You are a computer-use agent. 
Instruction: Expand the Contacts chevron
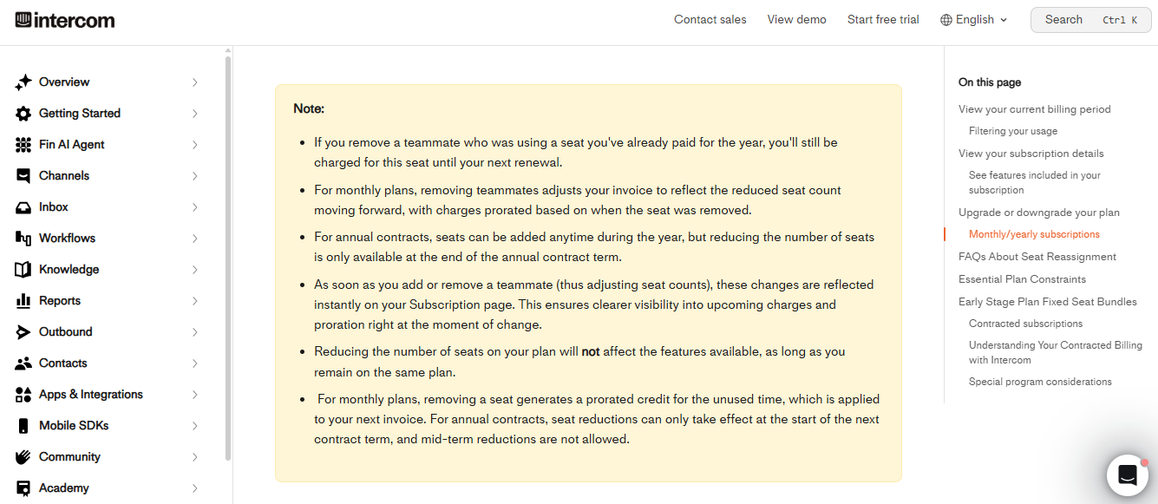[195, 364]
